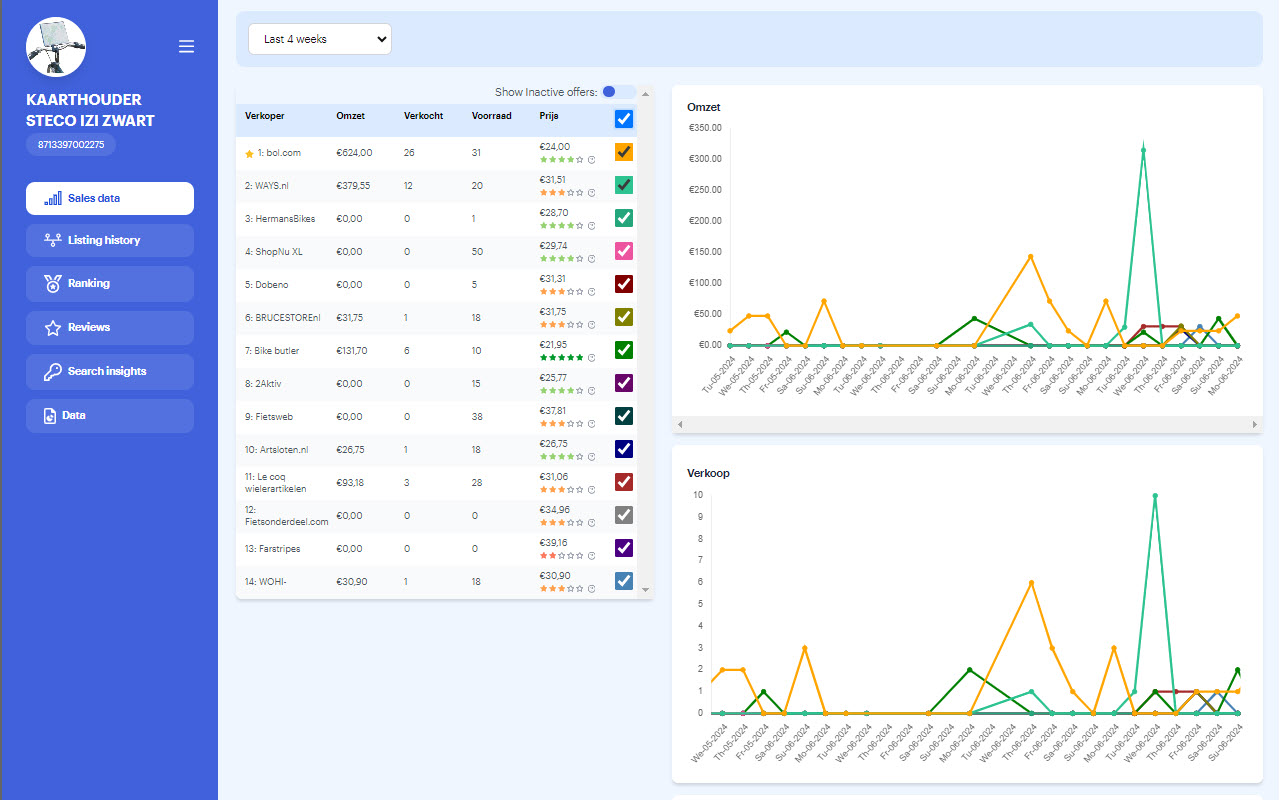Toggle the select-all checkbox in table header
Screen dimensions: 1280x800
point(624,119)
